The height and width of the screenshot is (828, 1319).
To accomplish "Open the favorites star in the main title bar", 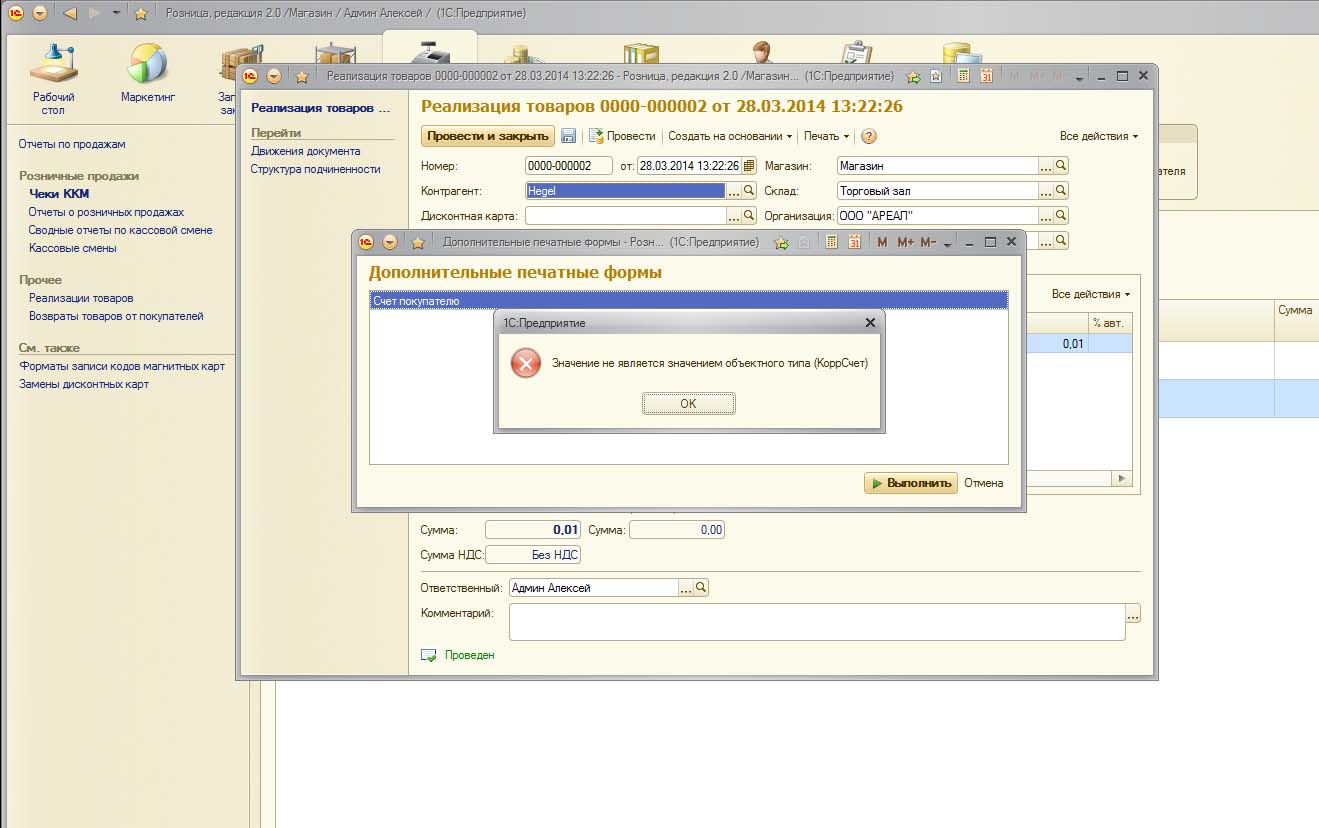I will click(141, 13).
